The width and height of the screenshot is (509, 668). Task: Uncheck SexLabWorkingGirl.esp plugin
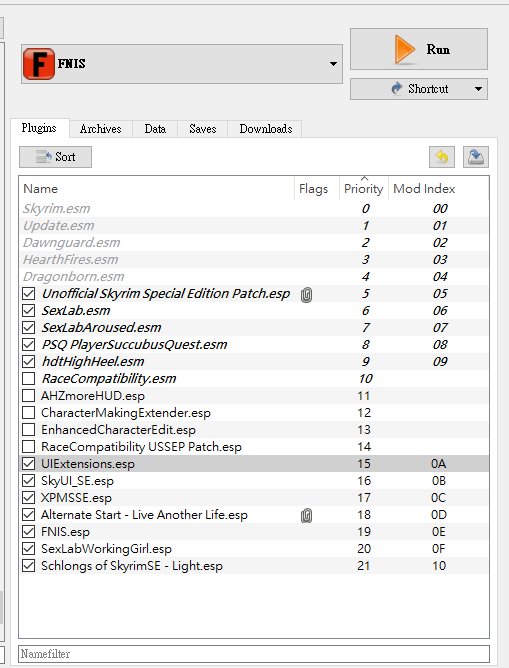coord(29,549)
